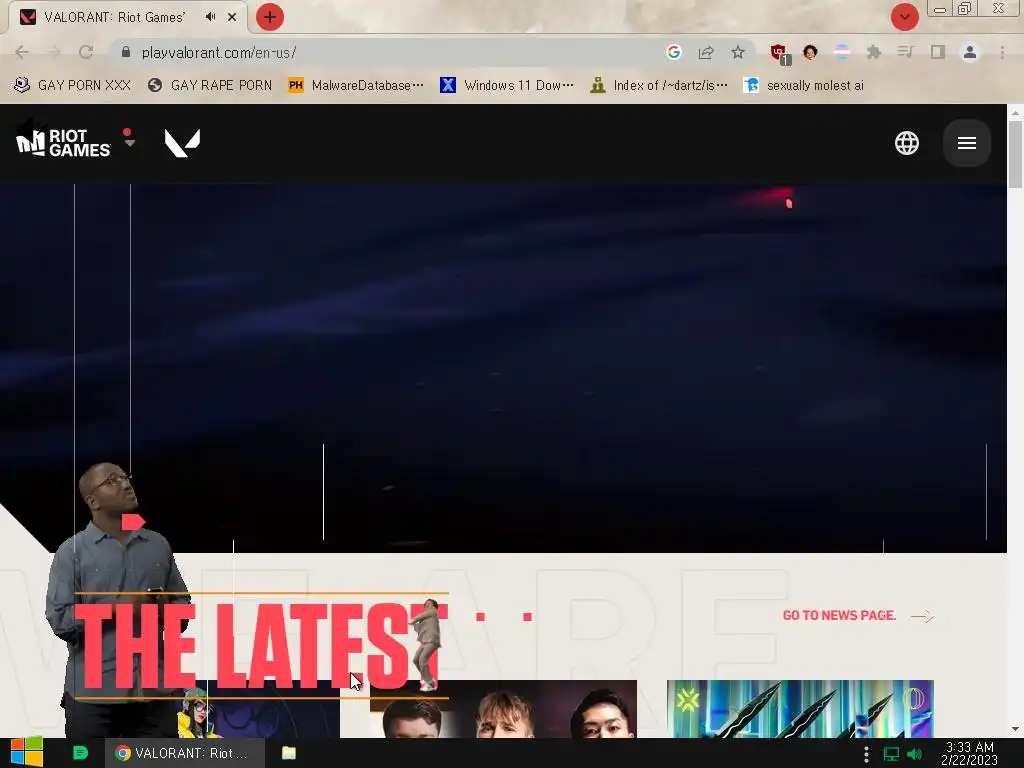Share this page using the share icon
This screenshot has width=1024, height=768.
[x=706, y=52]
